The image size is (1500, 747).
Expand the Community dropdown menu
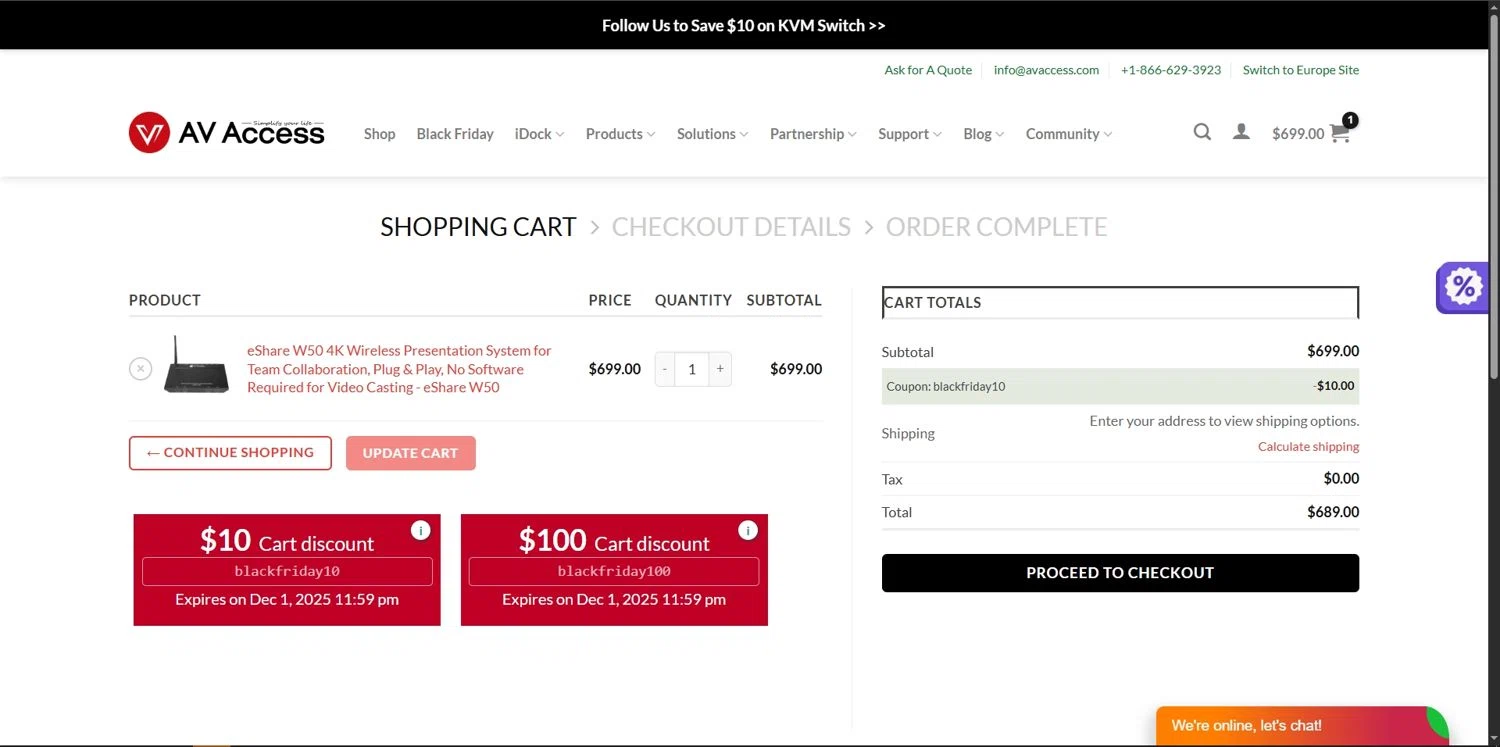1068,134
